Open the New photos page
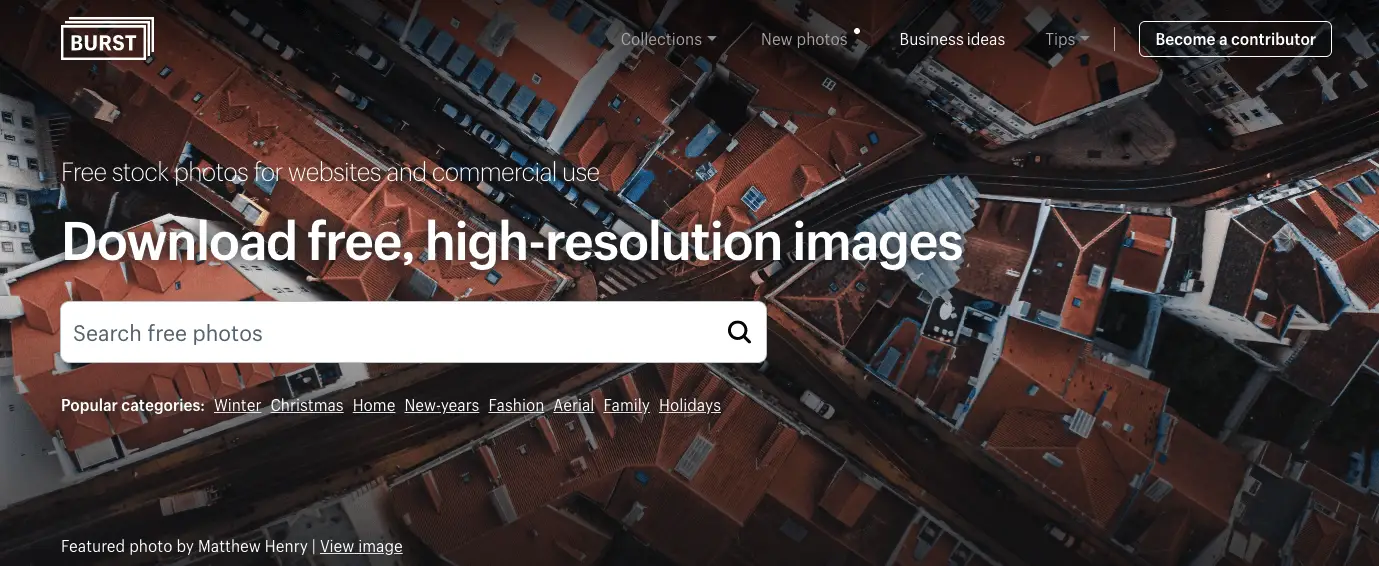The height and width of the screenshot is (566, 1379). [804, 40]
